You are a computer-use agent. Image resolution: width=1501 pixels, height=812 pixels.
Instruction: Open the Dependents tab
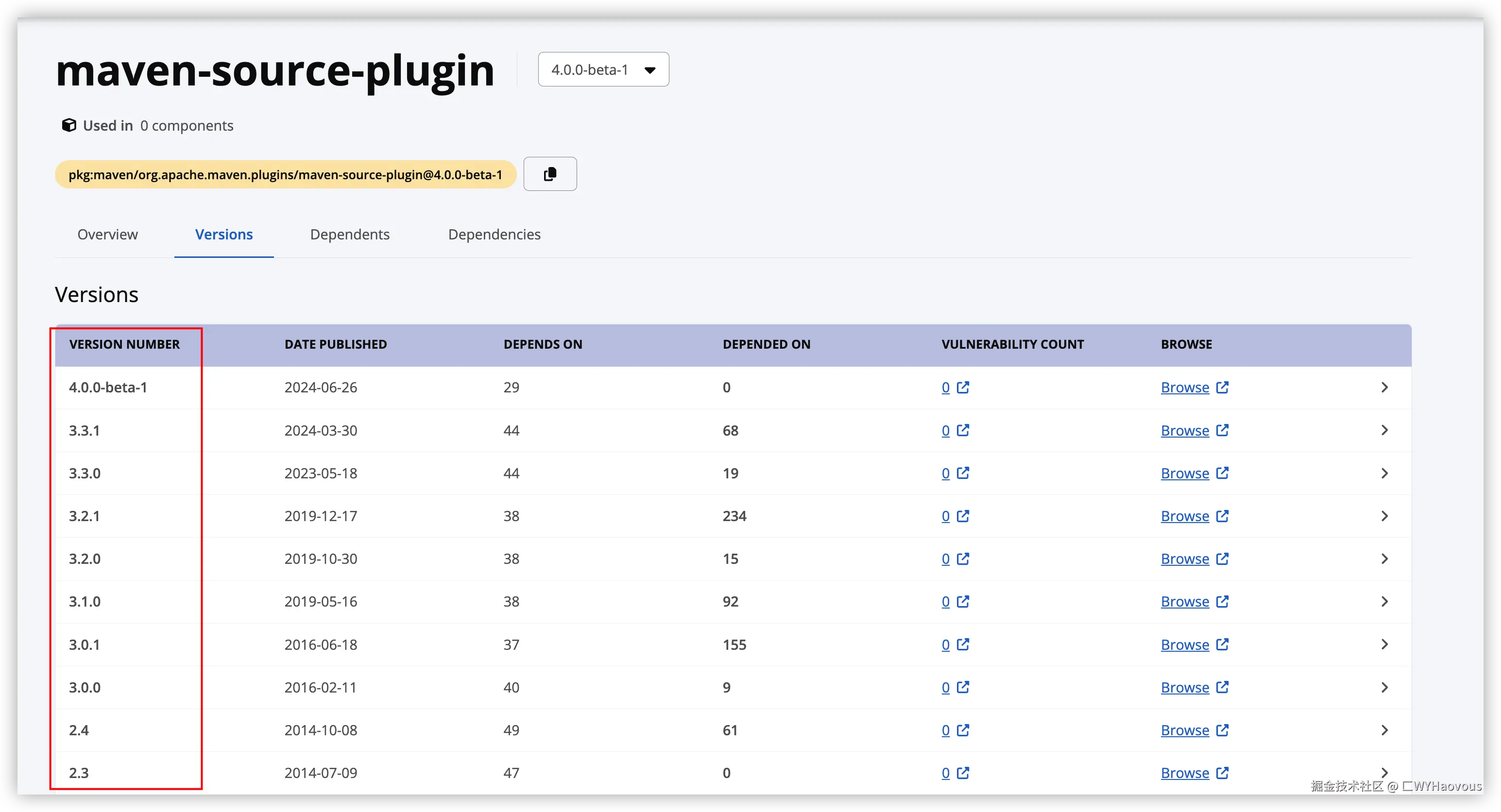350,234
